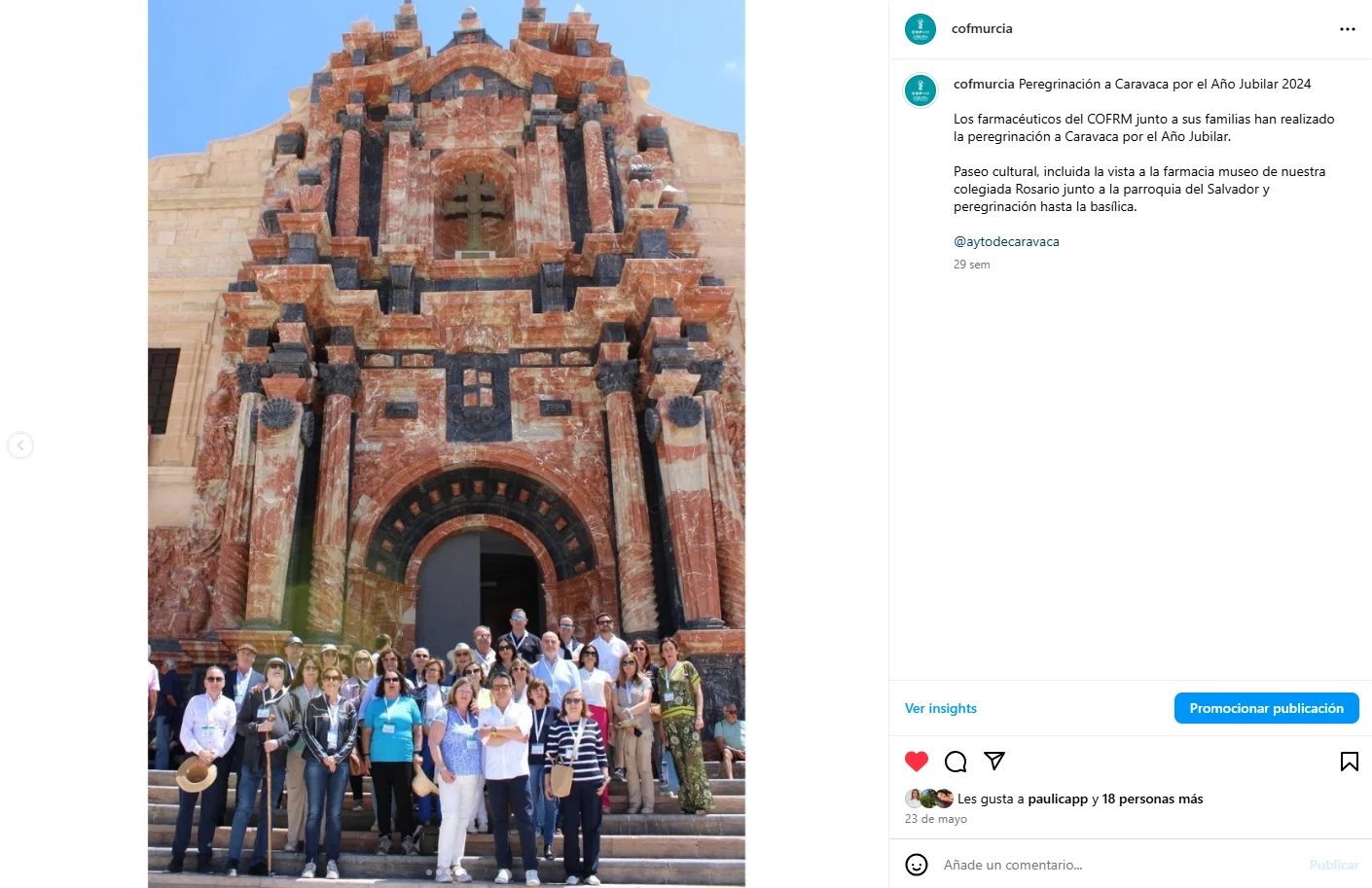Open cofmurcia avatar beside the caption
Viewport: 1372px width, 888px height.
click(921, 90)
